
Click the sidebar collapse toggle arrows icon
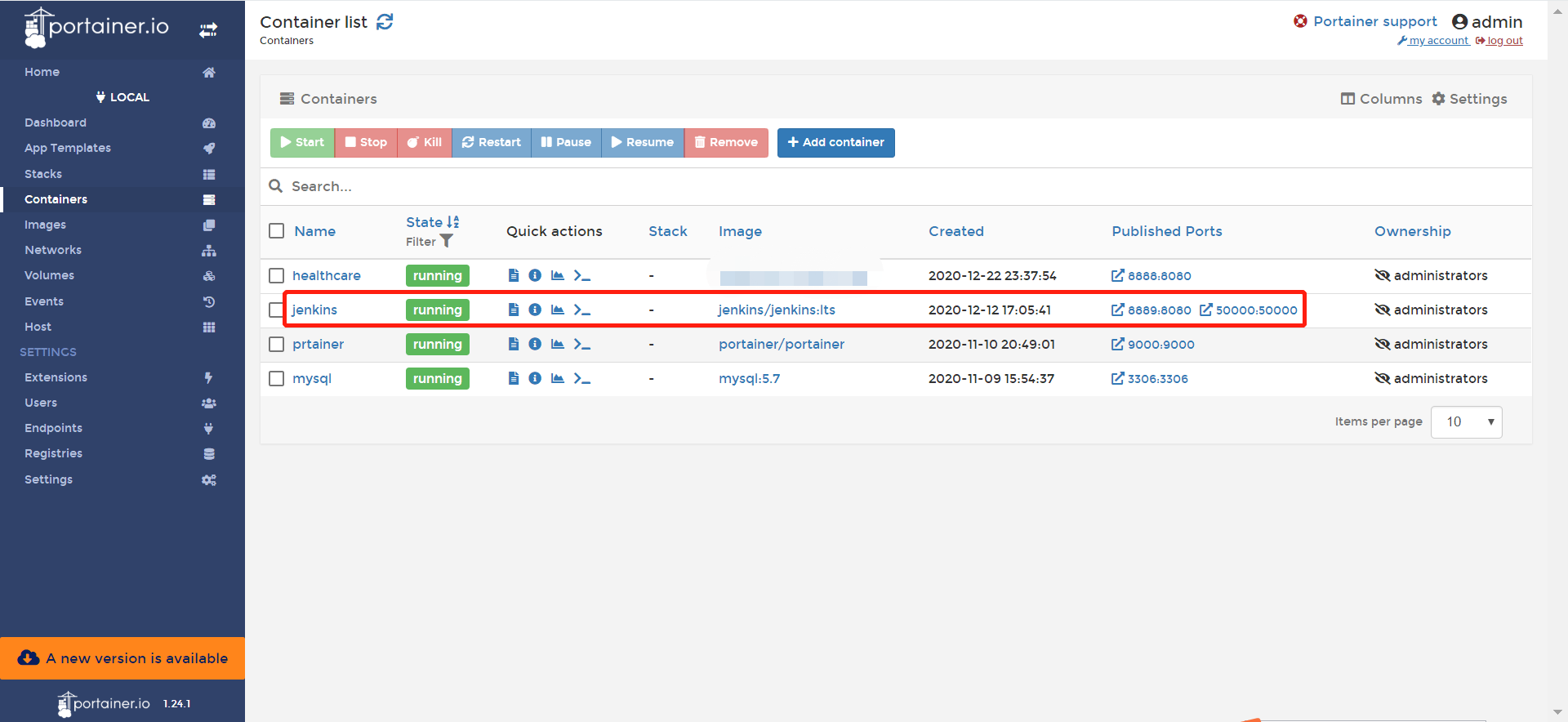(x=208, y=30)
